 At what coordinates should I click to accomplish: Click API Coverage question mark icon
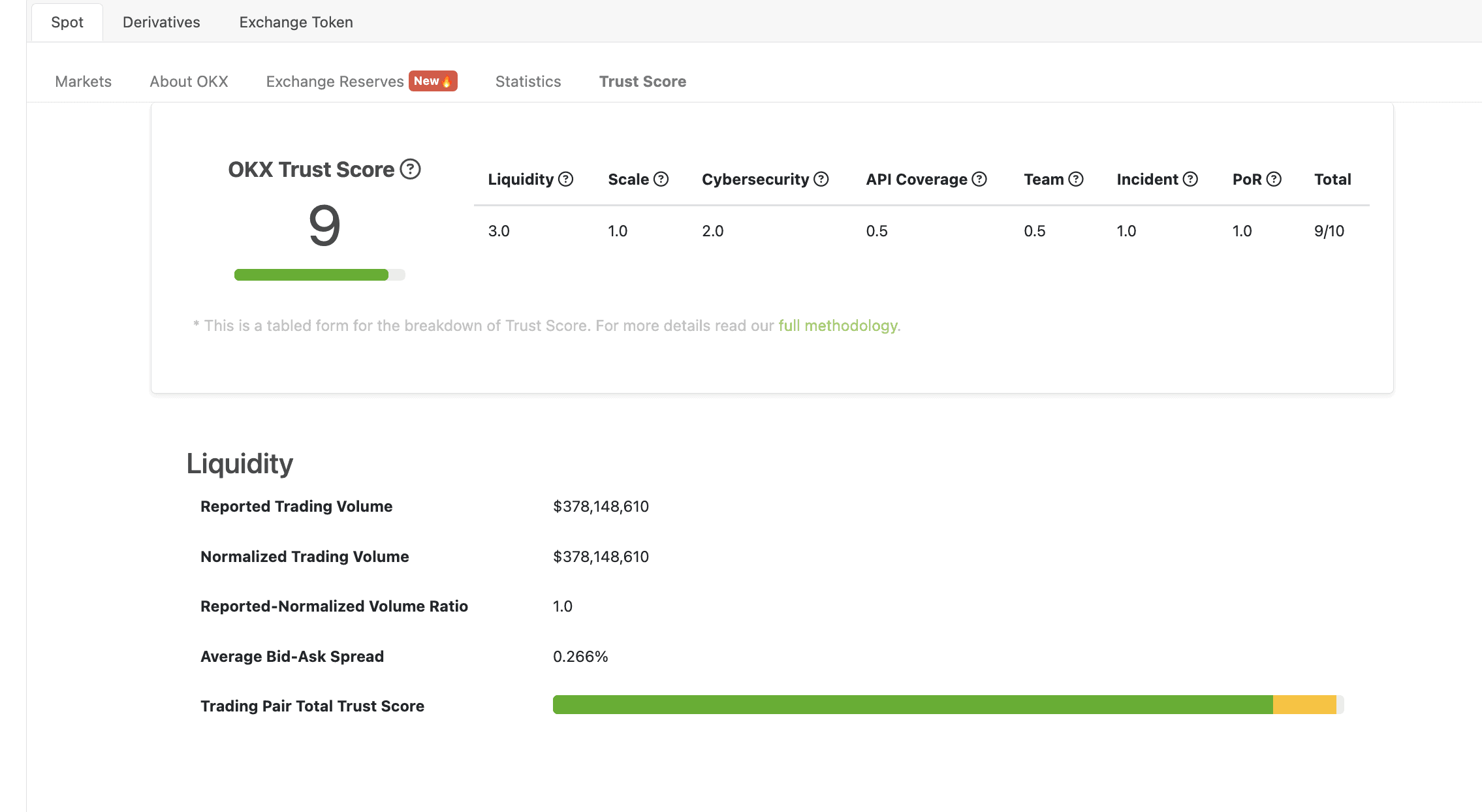[979, 179]
